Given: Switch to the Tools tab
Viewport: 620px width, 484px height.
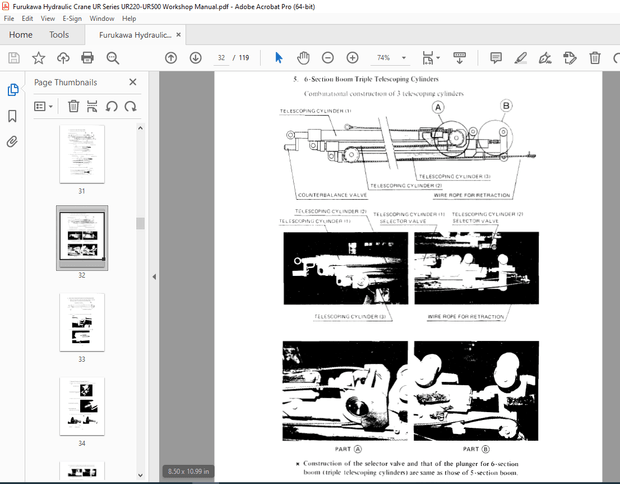Looking at the screenshot, I should (x=59, y=34).
